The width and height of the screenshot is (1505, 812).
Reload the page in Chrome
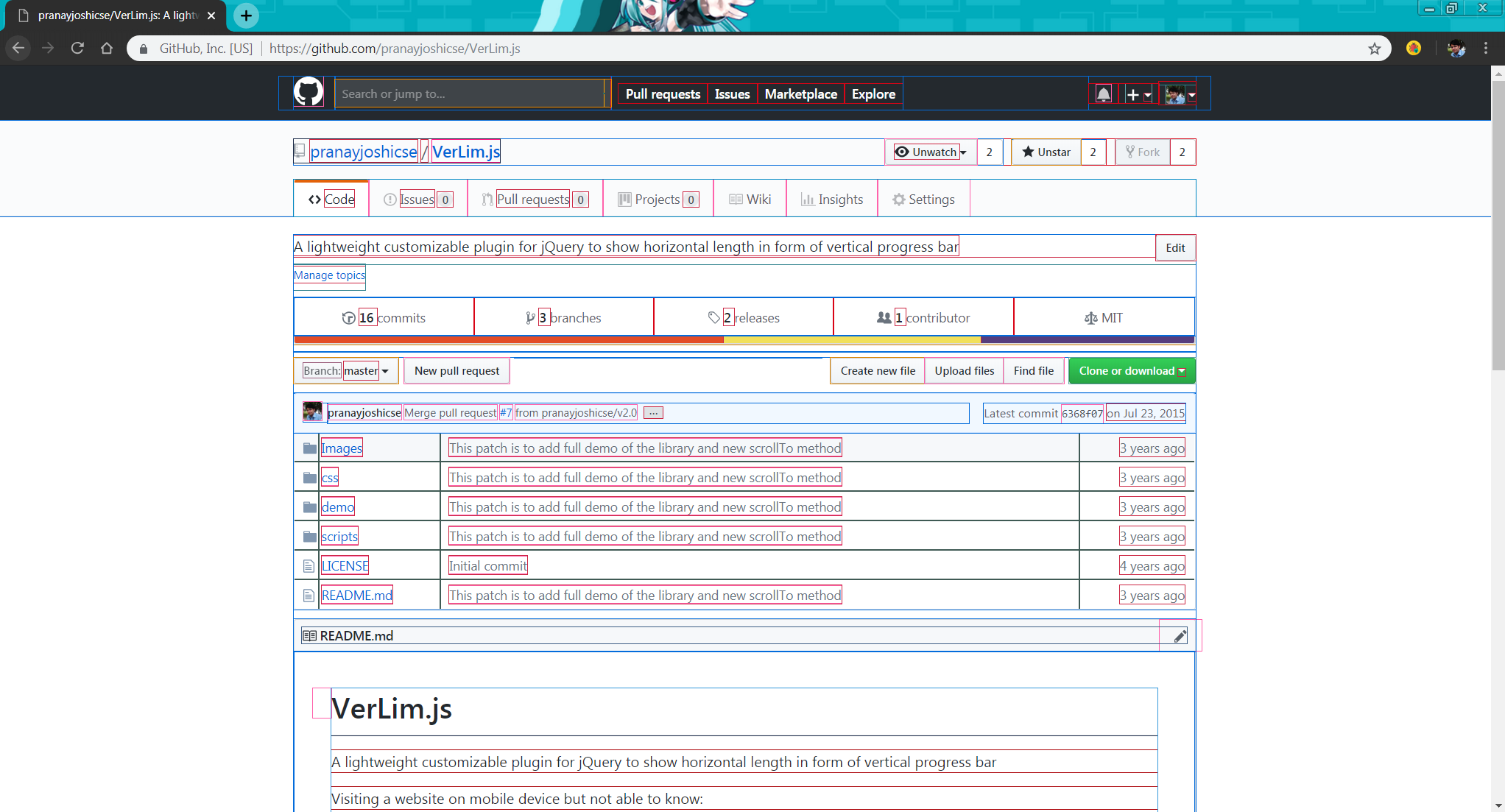(77, 49)
